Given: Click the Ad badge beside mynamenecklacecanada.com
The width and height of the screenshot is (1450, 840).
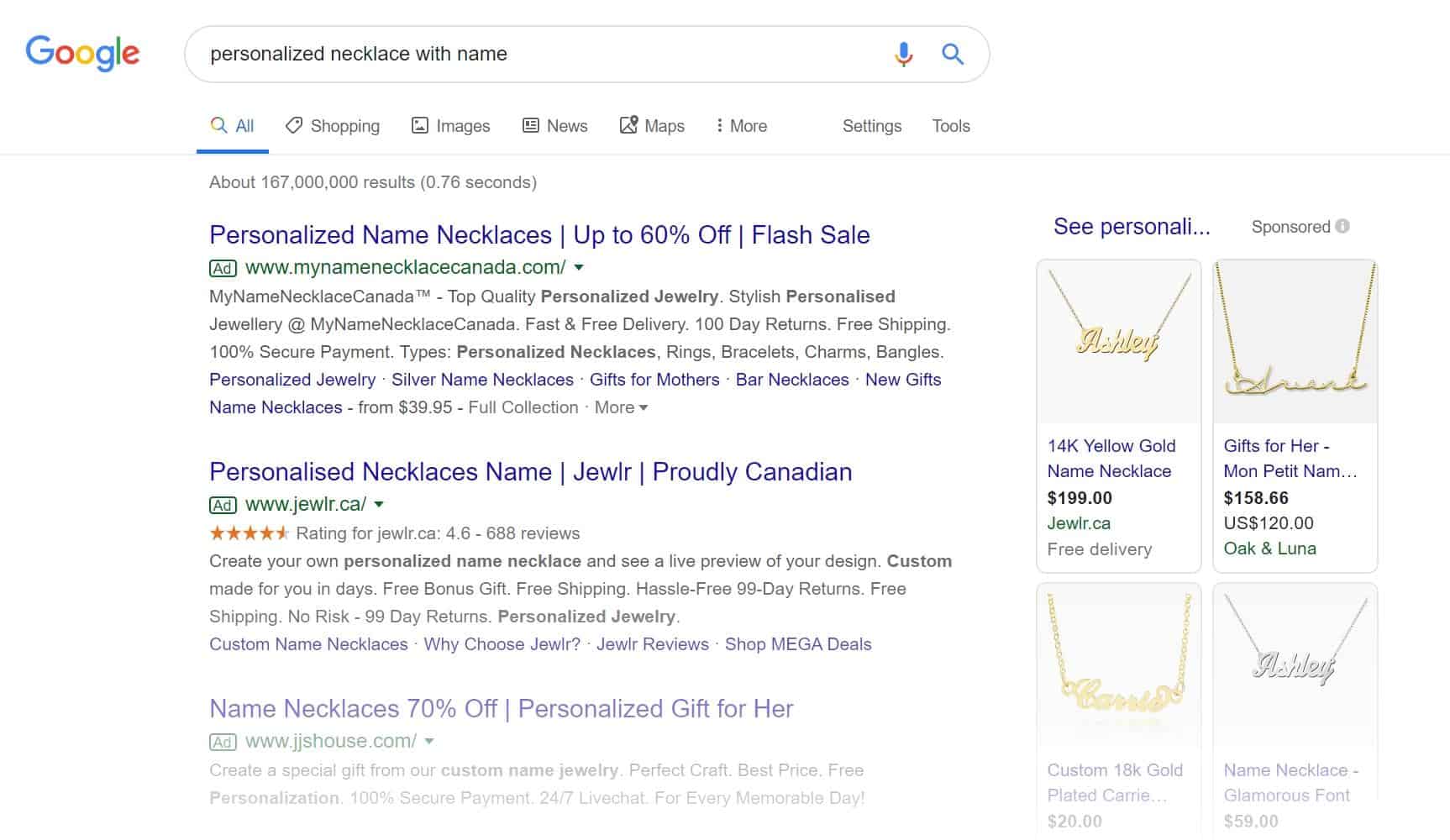Looking at the screenshot, I should pyautogui.click(x=223, y=268).
